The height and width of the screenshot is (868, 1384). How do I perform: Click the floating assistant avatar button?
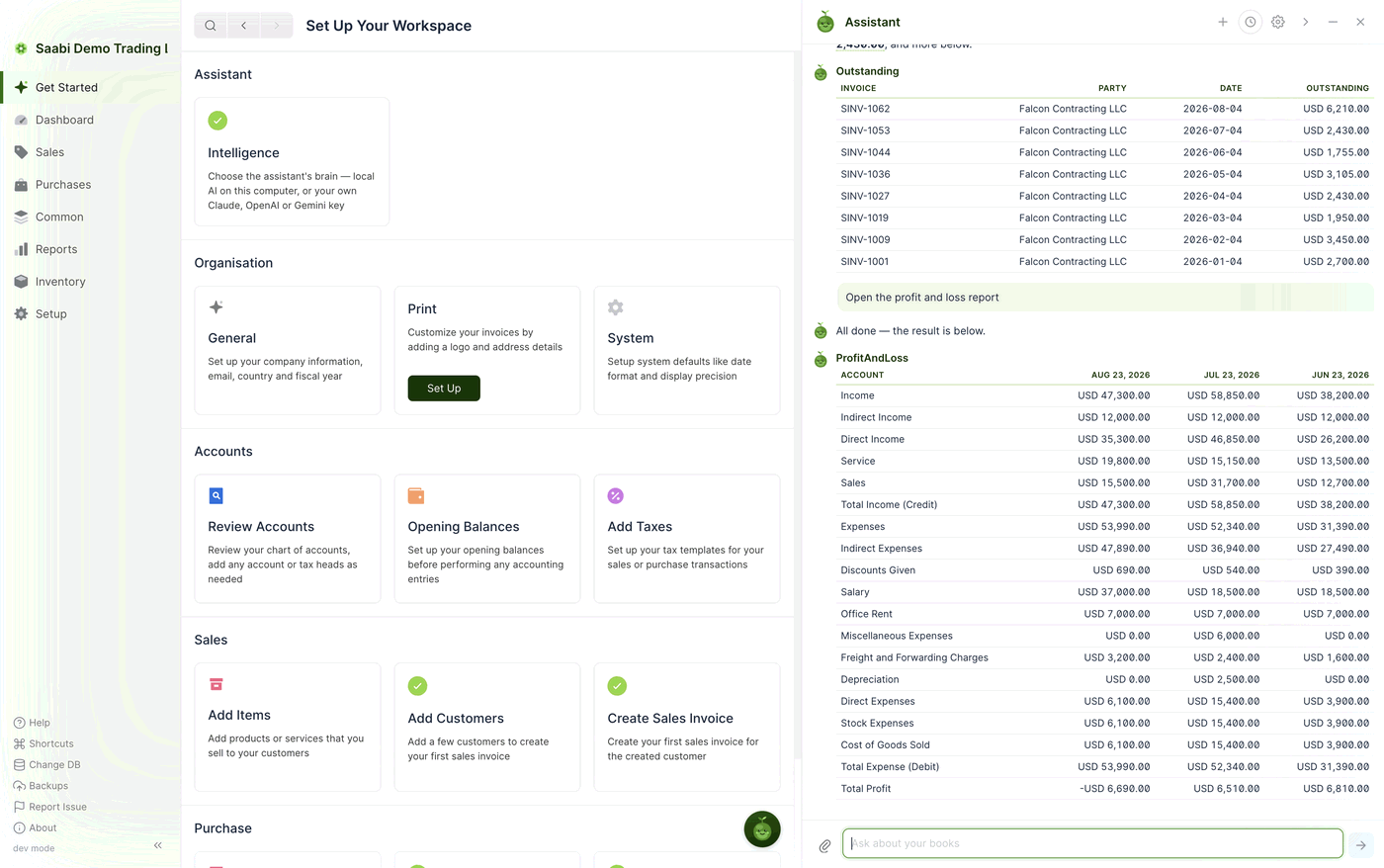click(762, 829)
